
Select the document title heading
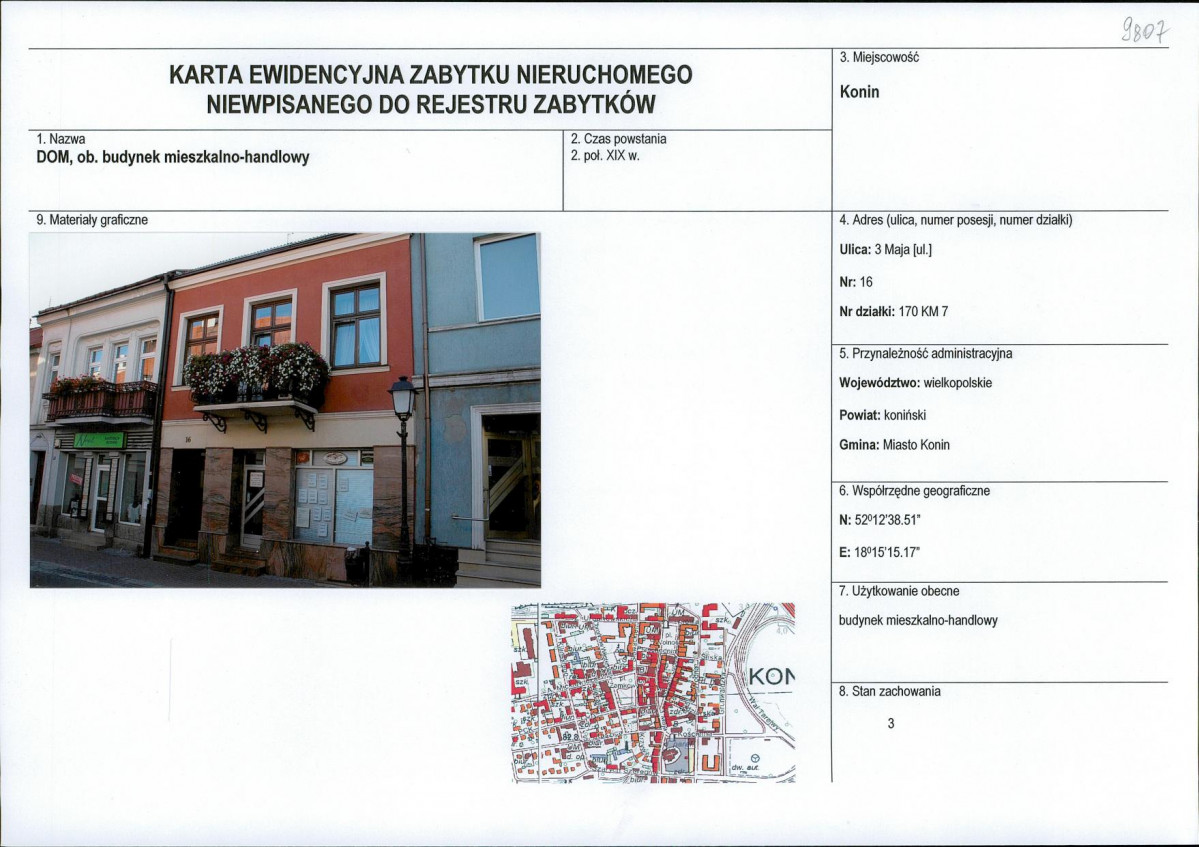click(x=431, y=89)
